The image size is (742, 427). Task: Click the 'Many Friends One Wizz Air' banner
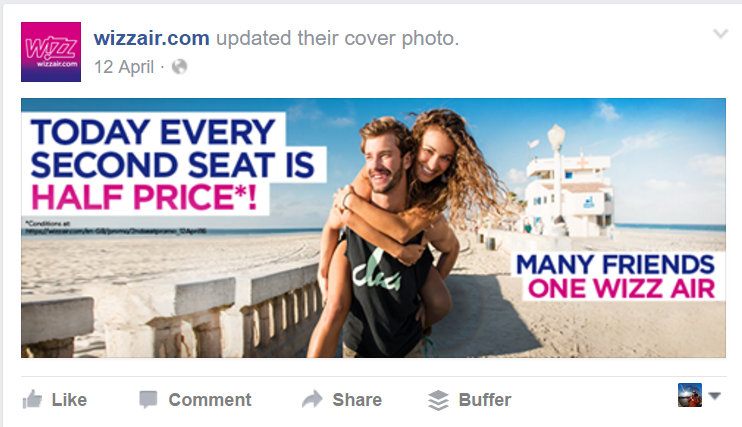pos(617,276)
